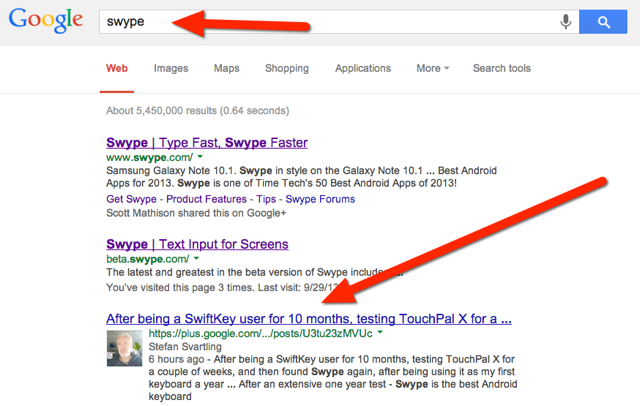
Task: Open the SwiftKey user Google+ post
Action: [309, 319]
